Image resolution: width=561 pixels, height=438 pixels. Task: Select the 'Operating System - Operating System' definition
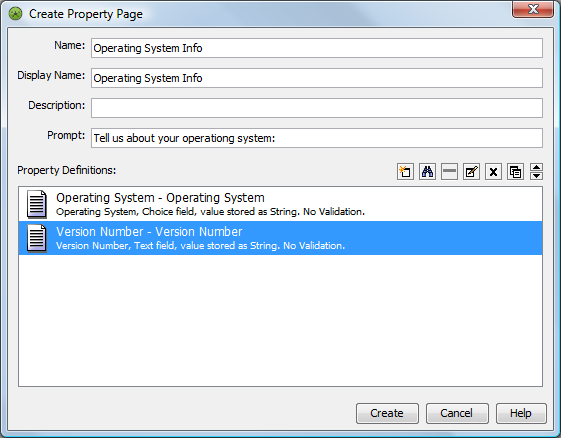click(280, 204)
